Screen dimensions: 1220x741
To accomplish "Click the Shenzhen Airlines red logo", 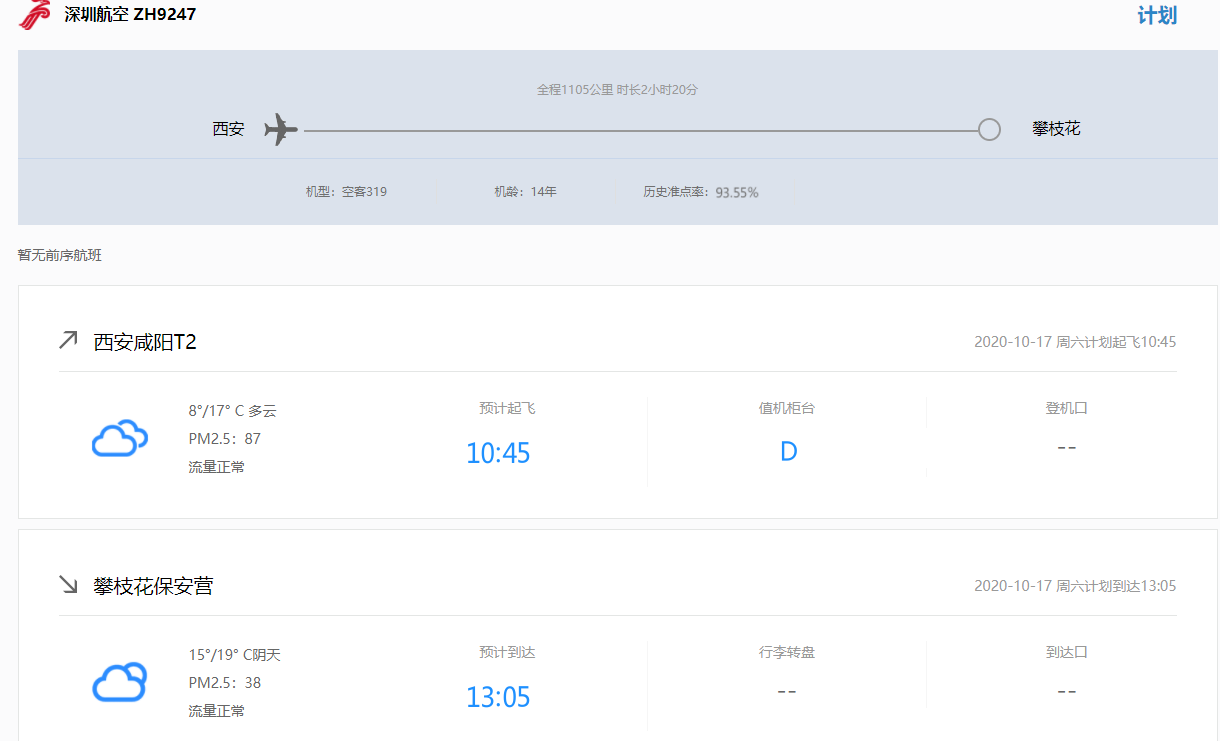I will tap(35, 14).
